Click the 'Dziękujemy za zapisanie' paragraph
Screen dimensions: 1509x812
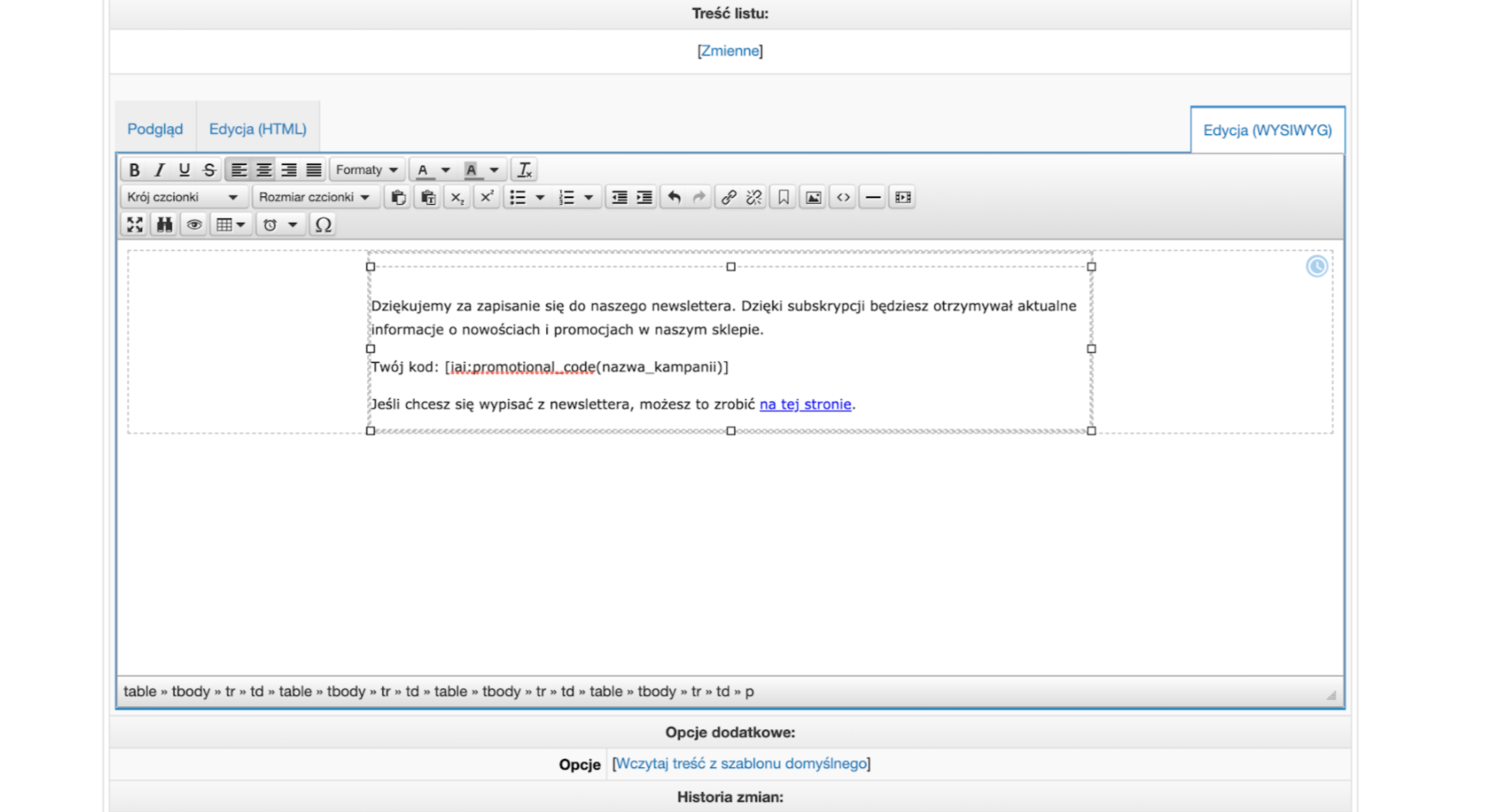(x=723, y=317)
